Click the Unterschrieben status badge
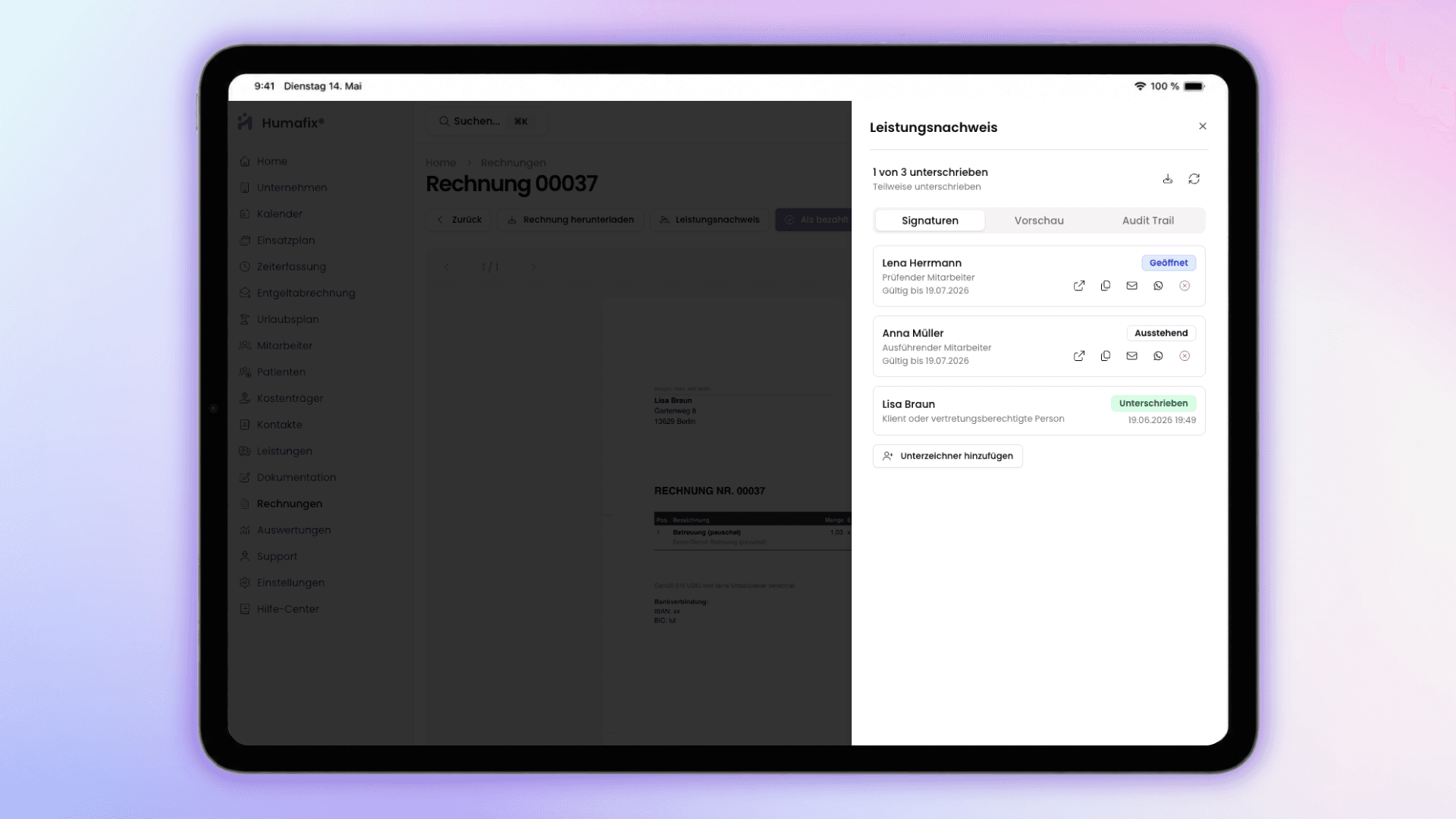 [1153, 403]
